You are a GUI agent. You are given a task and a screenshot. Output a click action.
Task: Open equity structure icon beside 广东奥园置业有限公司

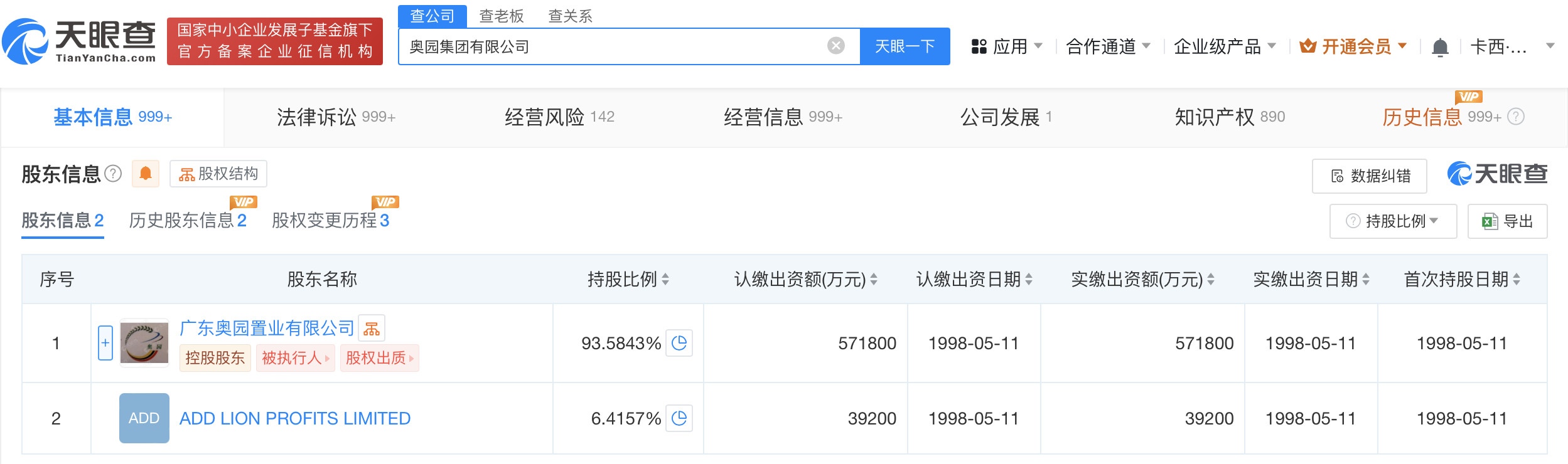(x=372, y=328)
